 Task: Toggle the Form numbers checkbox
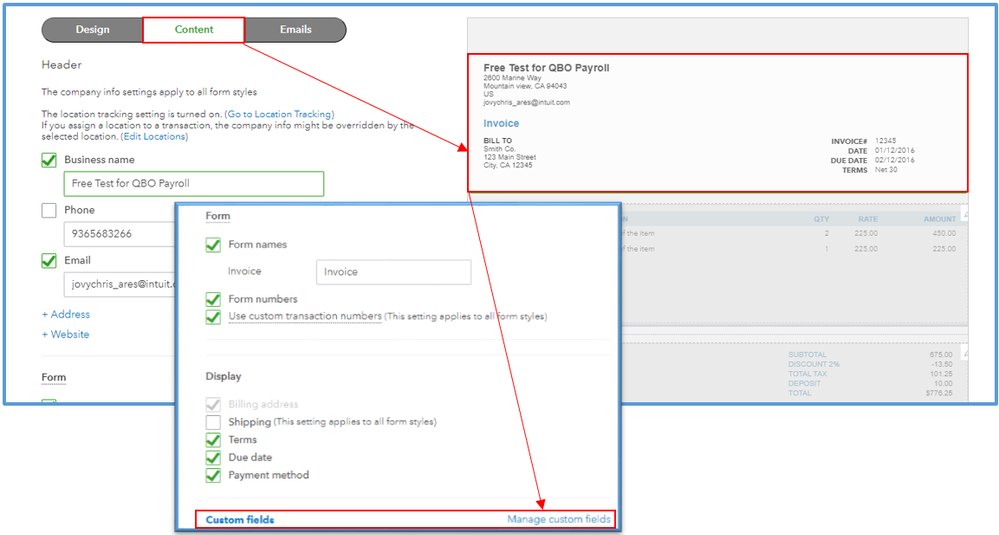(213, 299)
